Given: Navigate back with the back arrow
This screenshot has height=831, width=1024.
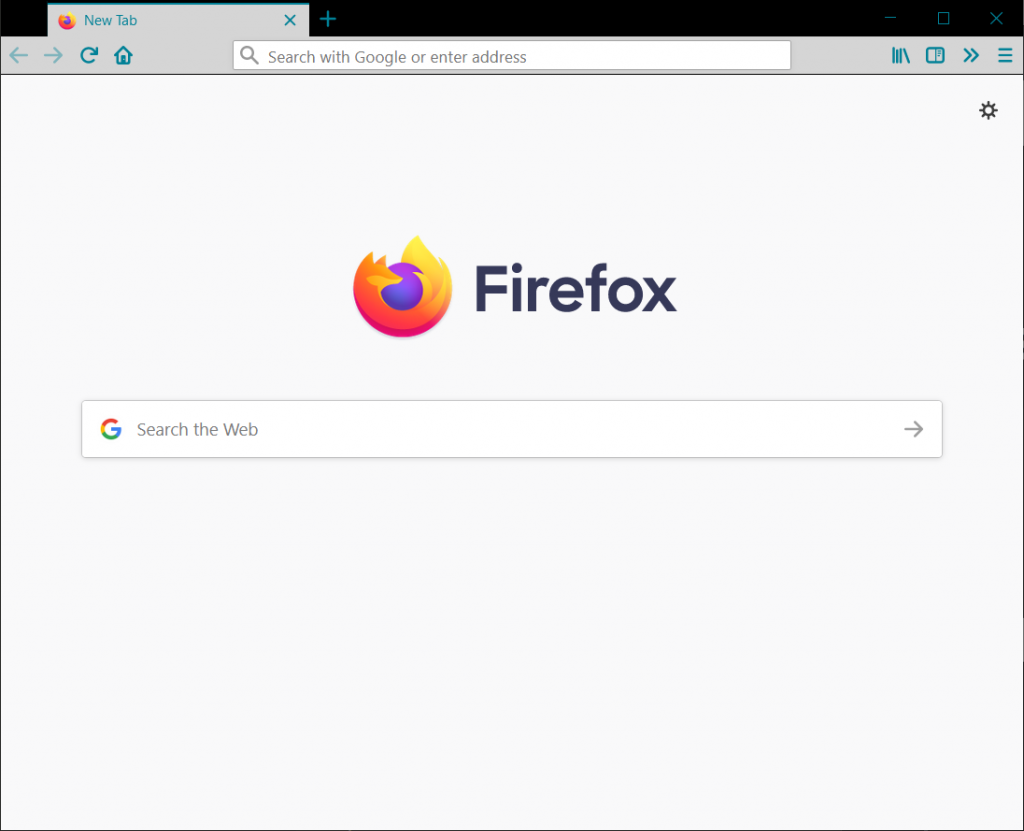Looking at the screenshot, I should coord(18,55).
